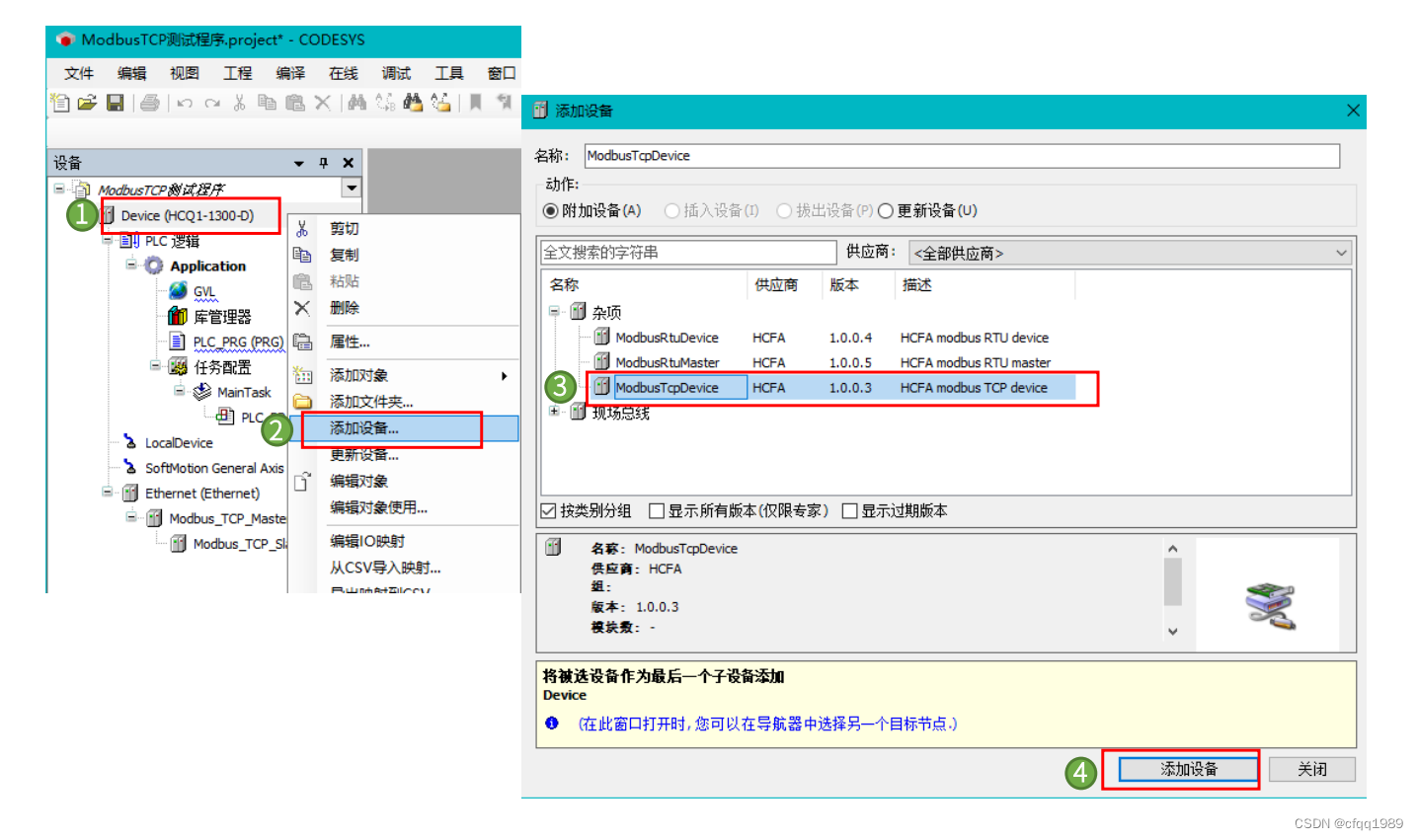Open the 供应商 vendor dropdown
1418x840 pixels.
[x=1130, y=253]
